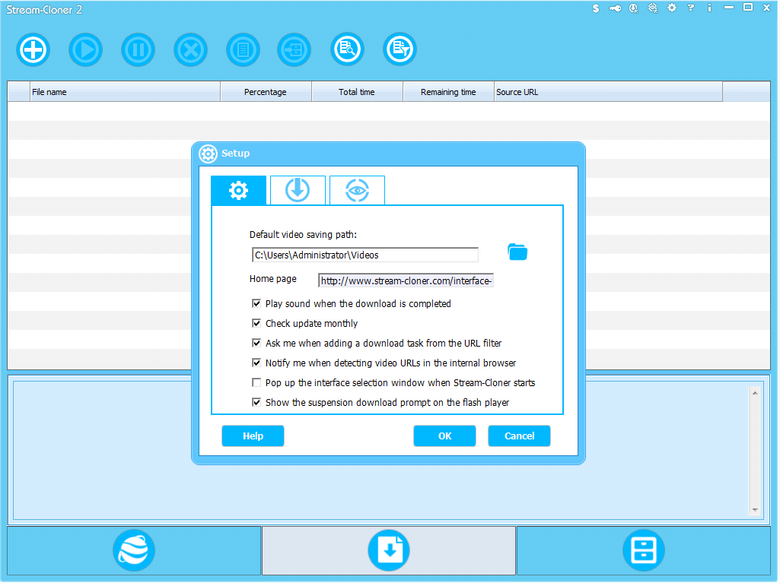
Task: Click OK to confirm Setup
Action: (x=445, y=436)
